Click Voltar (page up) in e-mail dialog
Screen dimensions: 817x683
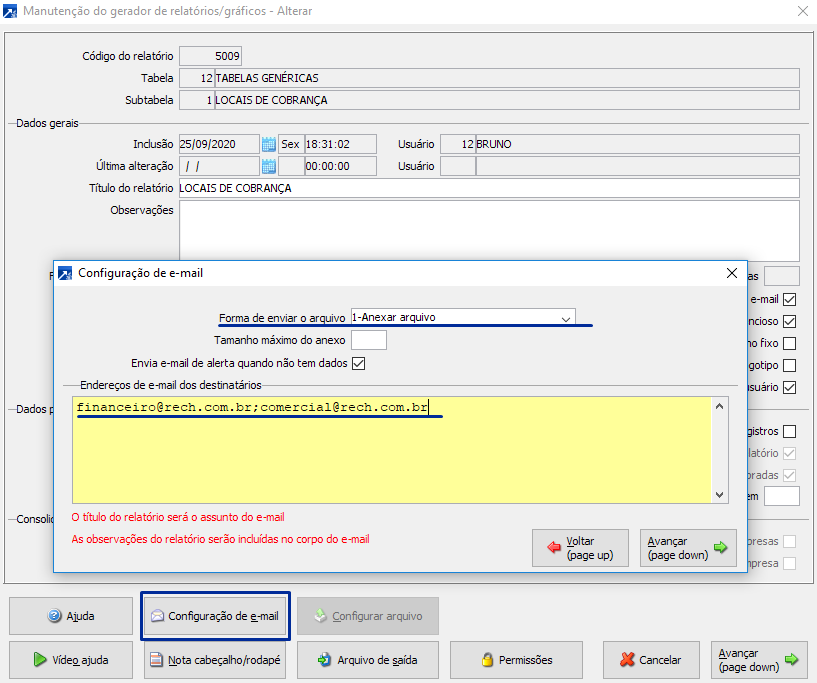[x=581, y=548]
